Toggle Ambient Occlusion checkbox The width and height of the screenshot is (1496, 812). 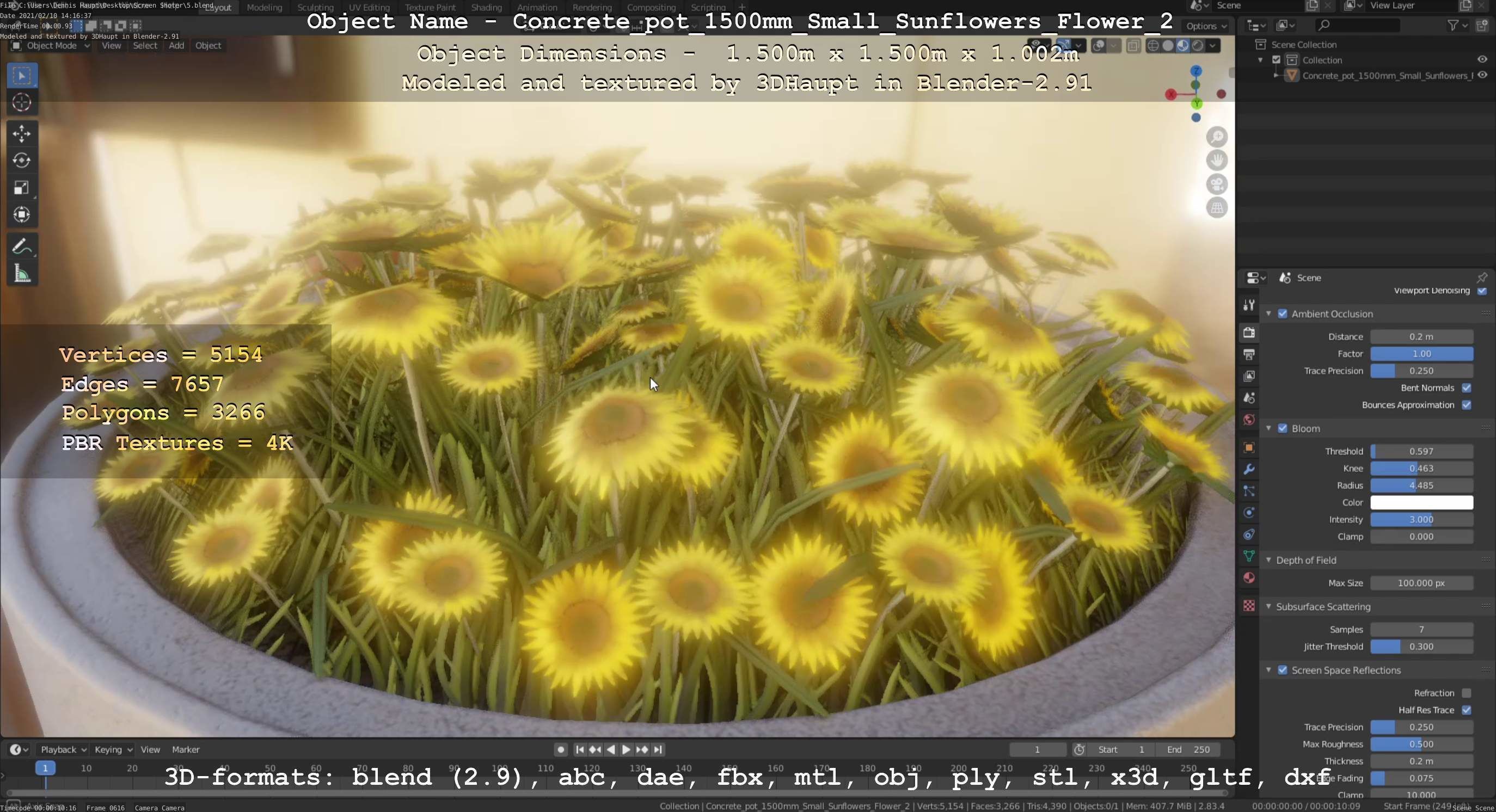pos(1282,313)
